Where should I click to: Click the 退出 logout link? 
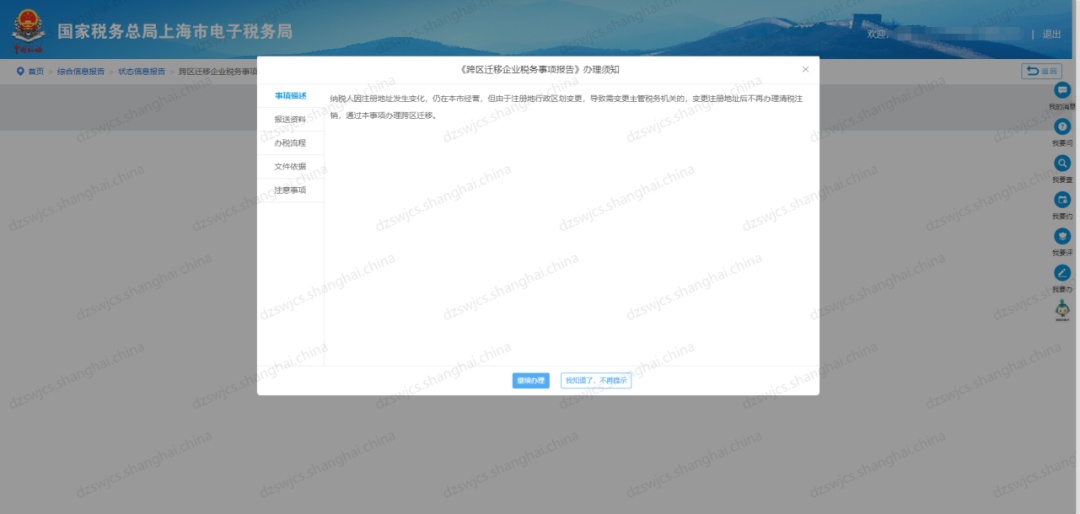[x=1051, y=34]
